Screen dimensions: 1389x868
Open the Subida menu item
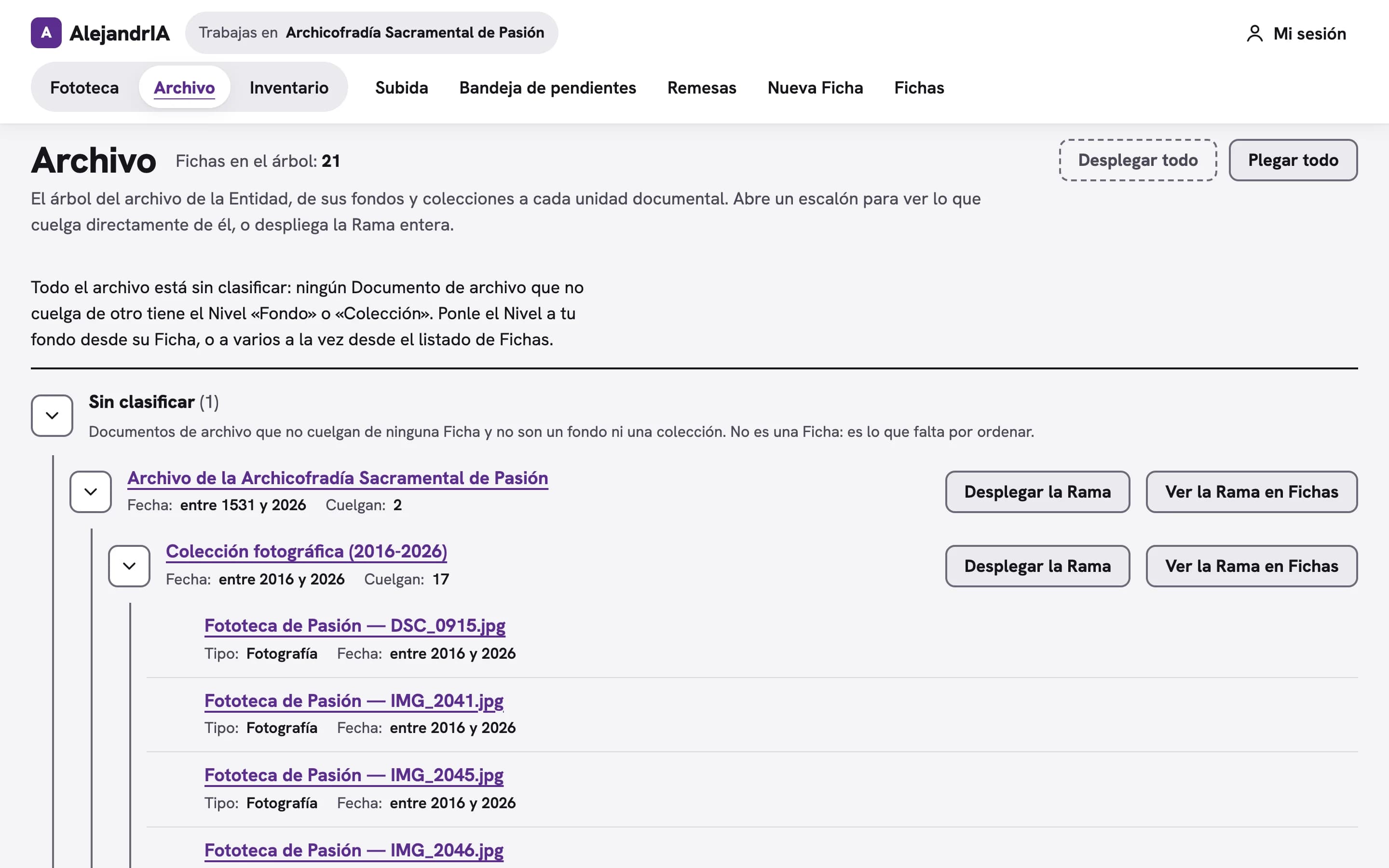tap(402, 87)
